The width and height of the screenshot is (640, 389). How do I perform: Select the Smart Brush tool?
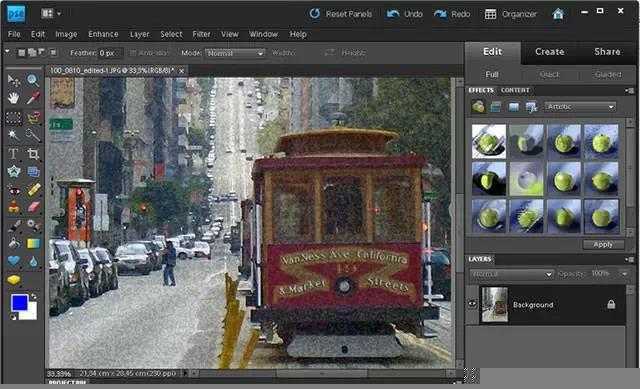(x=33, y=225)
